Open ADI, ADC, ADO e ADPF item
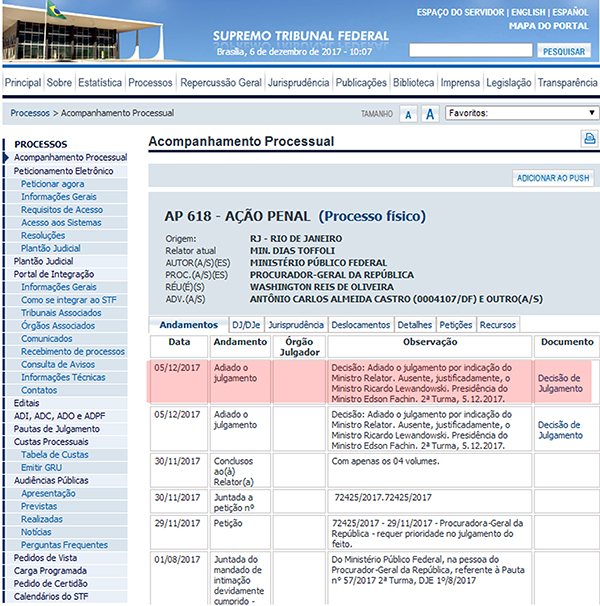Viewport: 600px width, 606px height. pos(60,416)
